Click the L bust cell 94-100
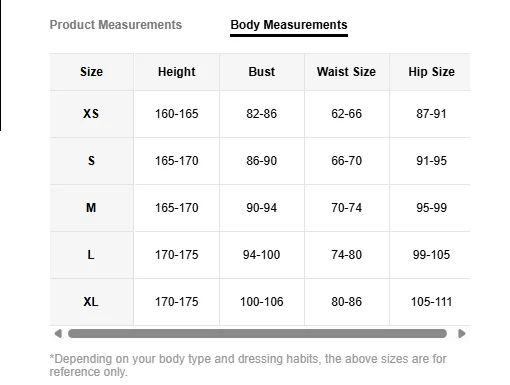The image size is (510, 385). point(262,255)
